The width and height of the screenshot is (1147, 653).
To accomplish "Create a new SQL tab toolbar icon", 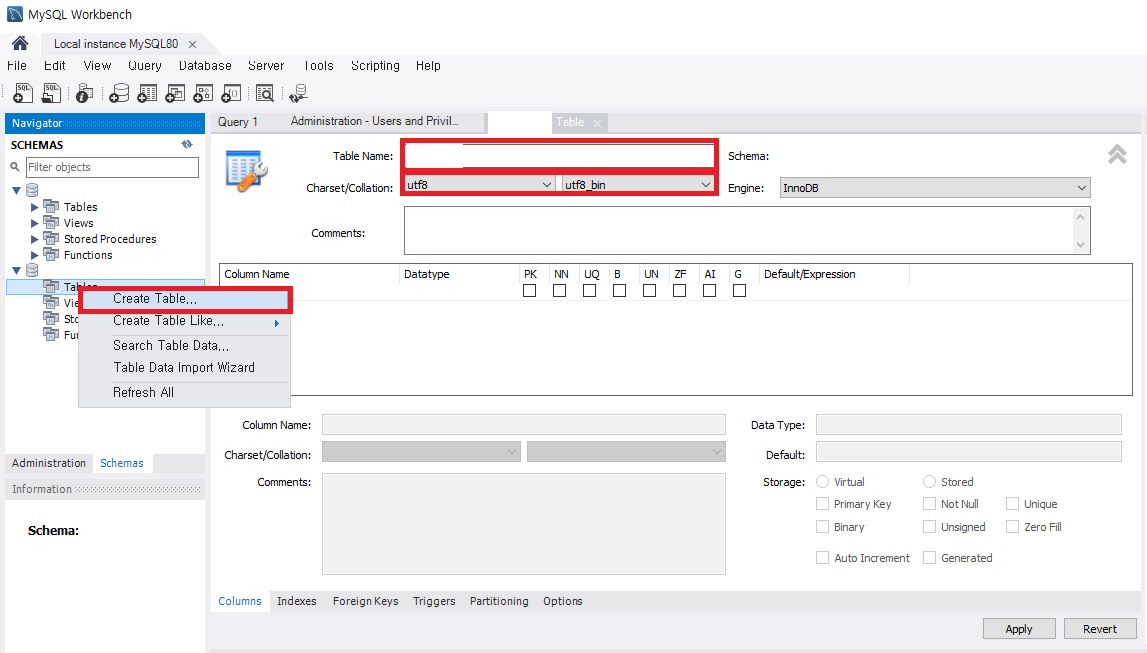I will 23,93.
